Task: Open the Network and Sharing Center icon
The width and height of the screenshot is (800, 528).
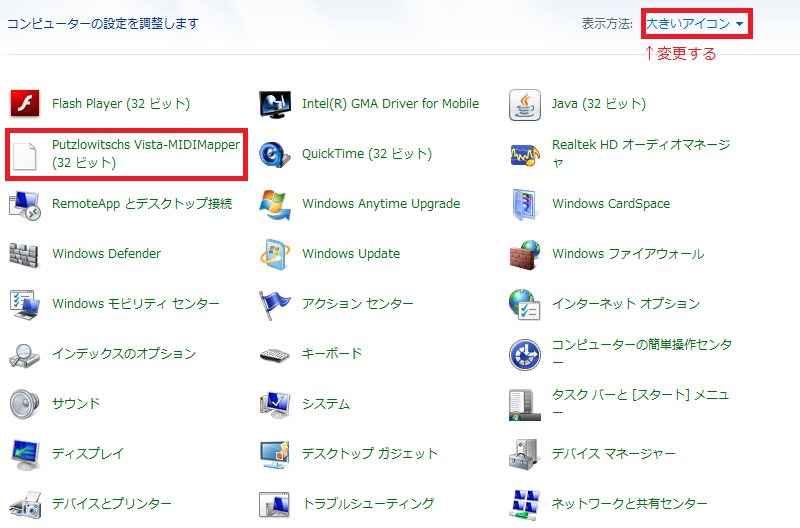Action: (524, 505)
